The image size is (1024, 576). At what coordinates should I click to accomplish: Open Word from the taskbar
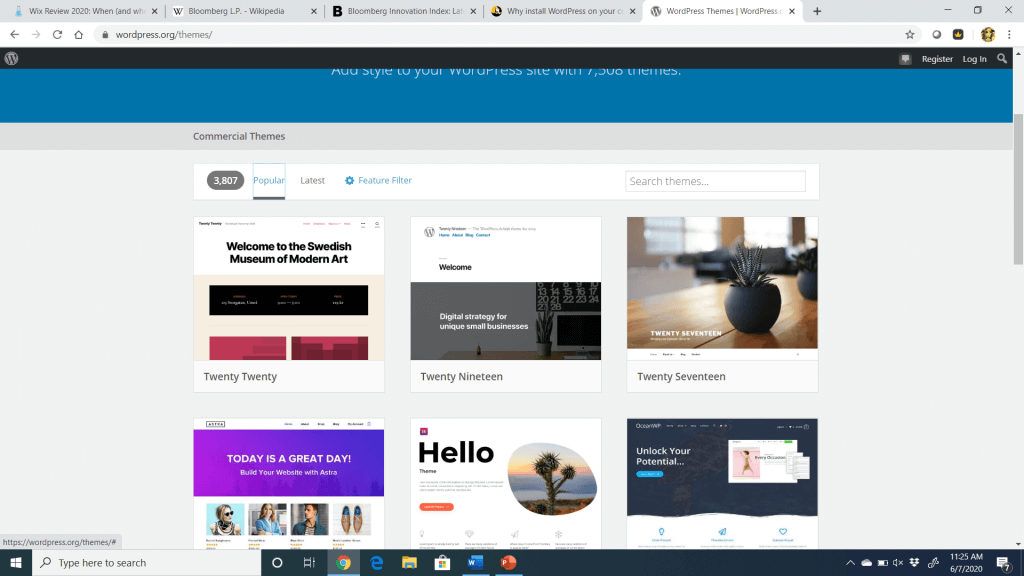click(x=475, y=562)
